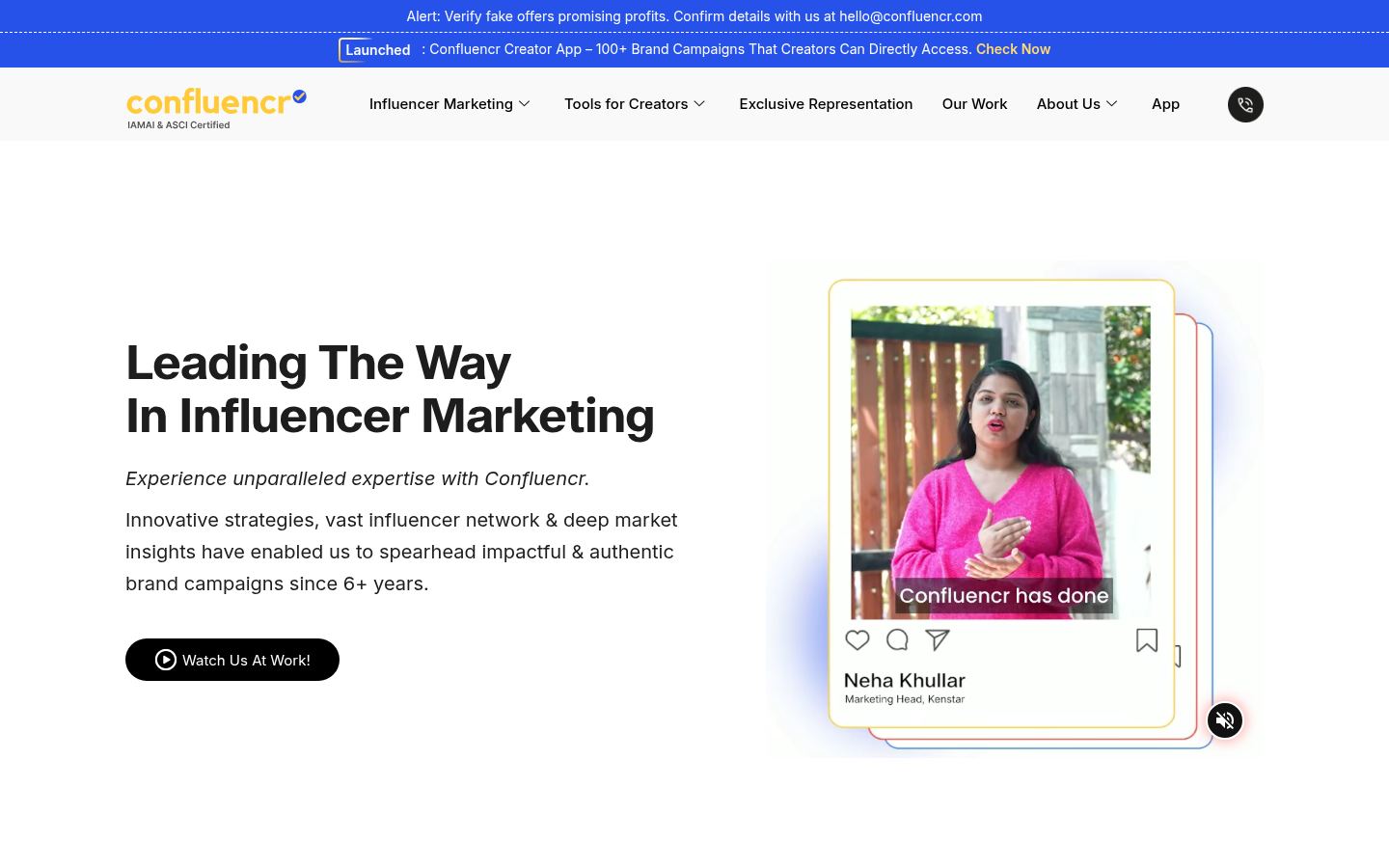Click play icon in Watch Us At Work
This screenshot has height=868, width=1389.
[166, 660]
